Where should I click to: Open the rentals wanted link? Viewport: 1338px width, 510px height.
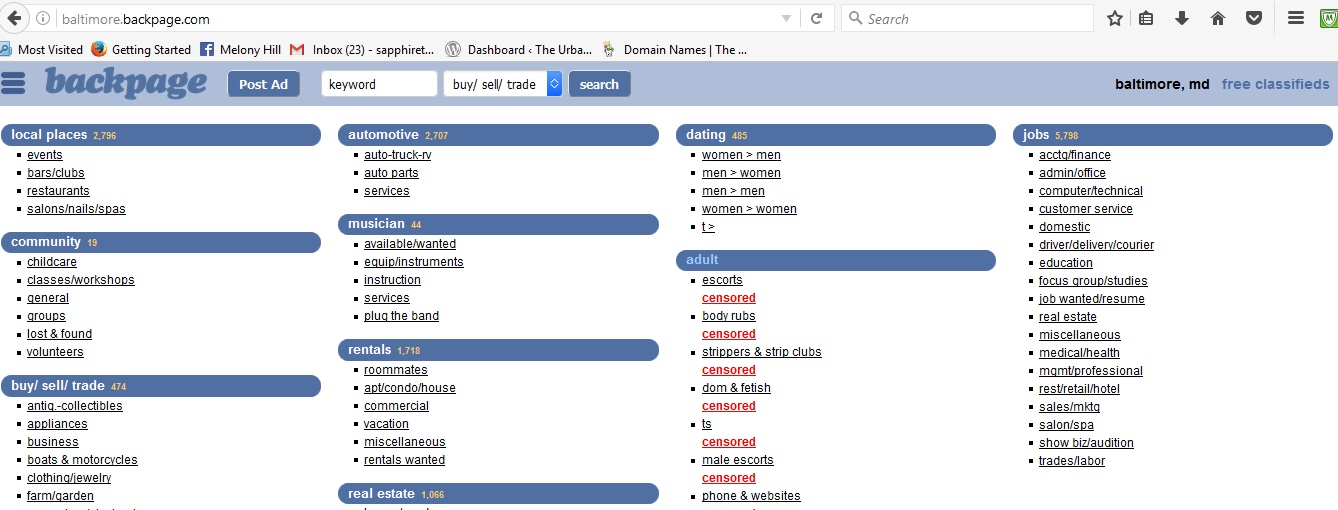pyautogui.click(x=405, y=460)
